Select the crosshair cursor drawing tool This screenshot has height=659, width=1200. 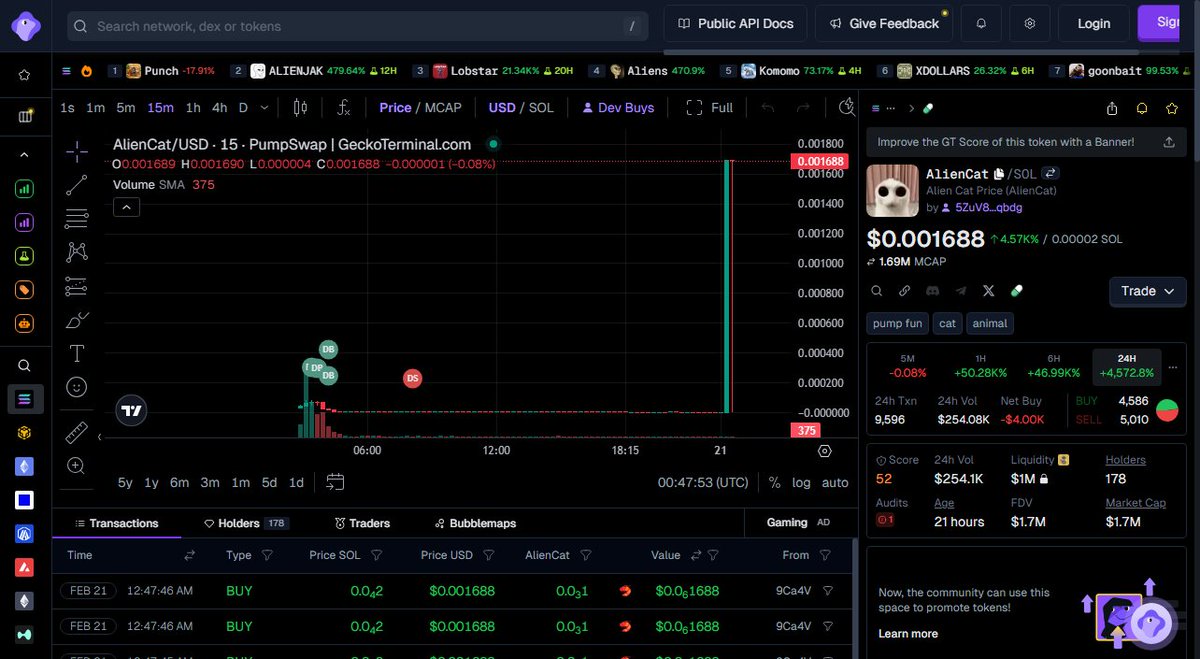tap(77, 152)
